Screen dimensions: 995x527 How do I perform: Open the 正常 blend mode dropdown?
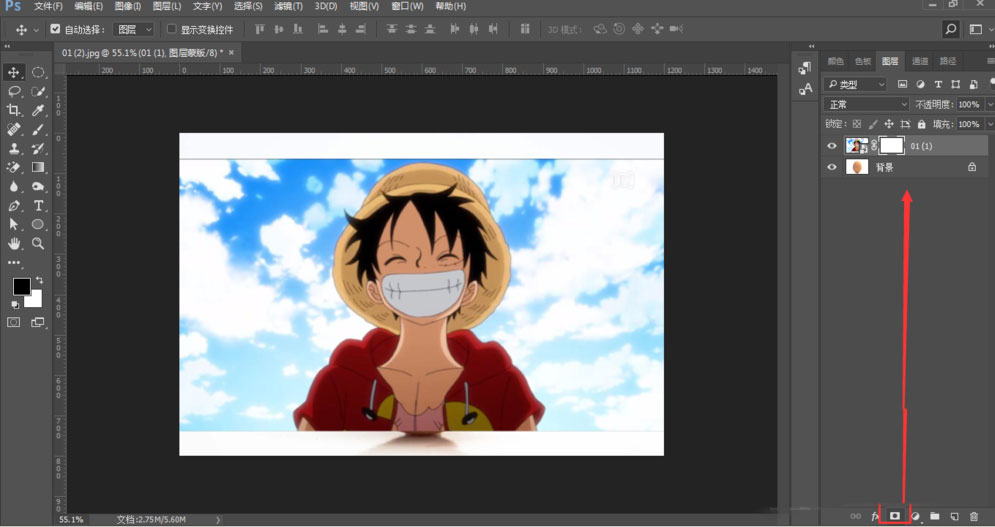[866, 104]
